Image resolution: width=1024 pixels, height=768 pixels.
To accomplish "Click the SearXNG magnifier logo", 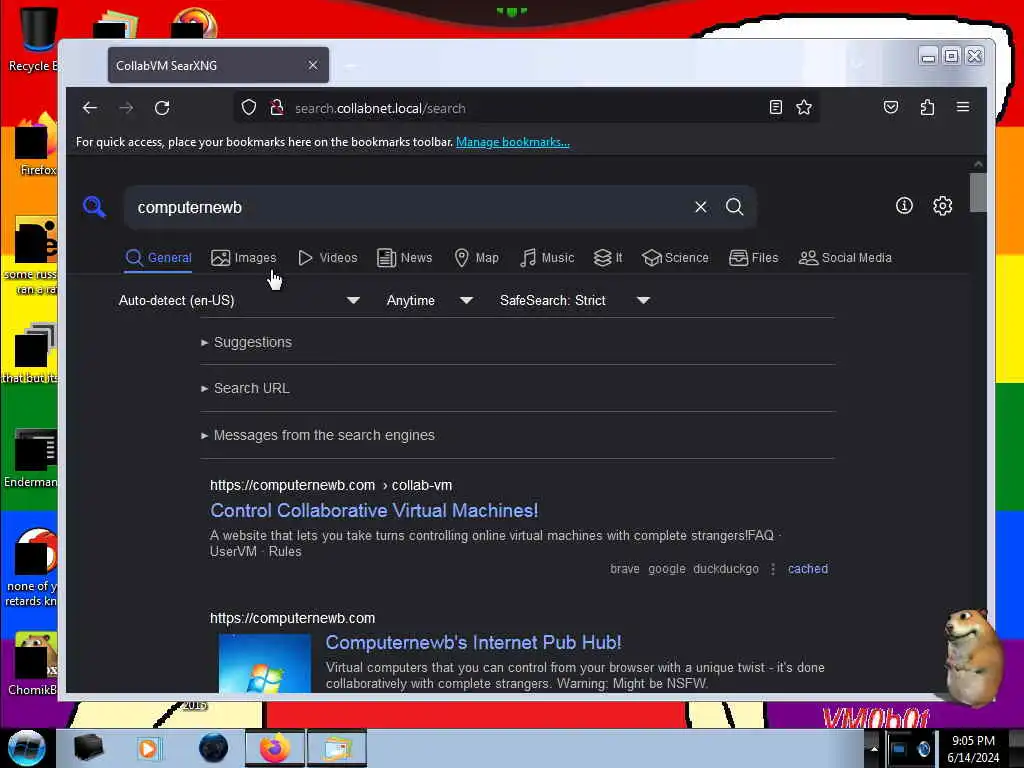I will click(x=94, y=206).
